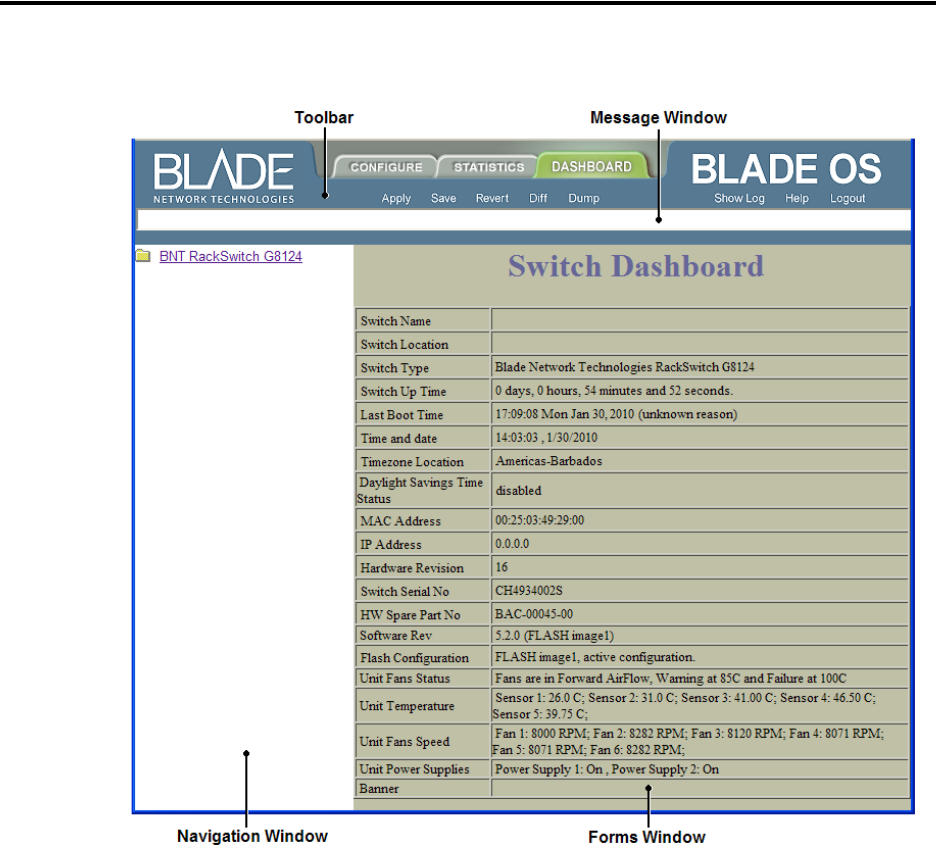Click the Flash Configuration label
The width and height of the screenshot is (936, 845).
(x=414, y=658)
